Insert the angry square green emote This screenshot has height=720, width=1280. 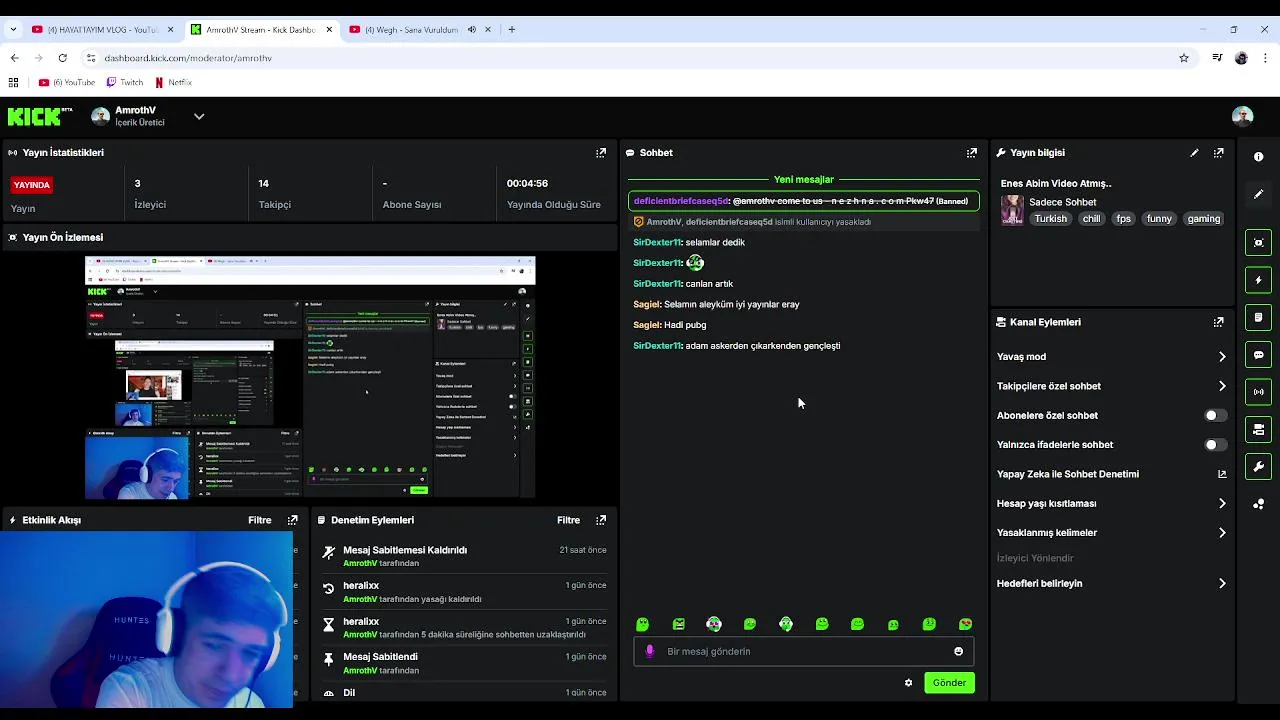pyautogui.click(x=679, y=624)
